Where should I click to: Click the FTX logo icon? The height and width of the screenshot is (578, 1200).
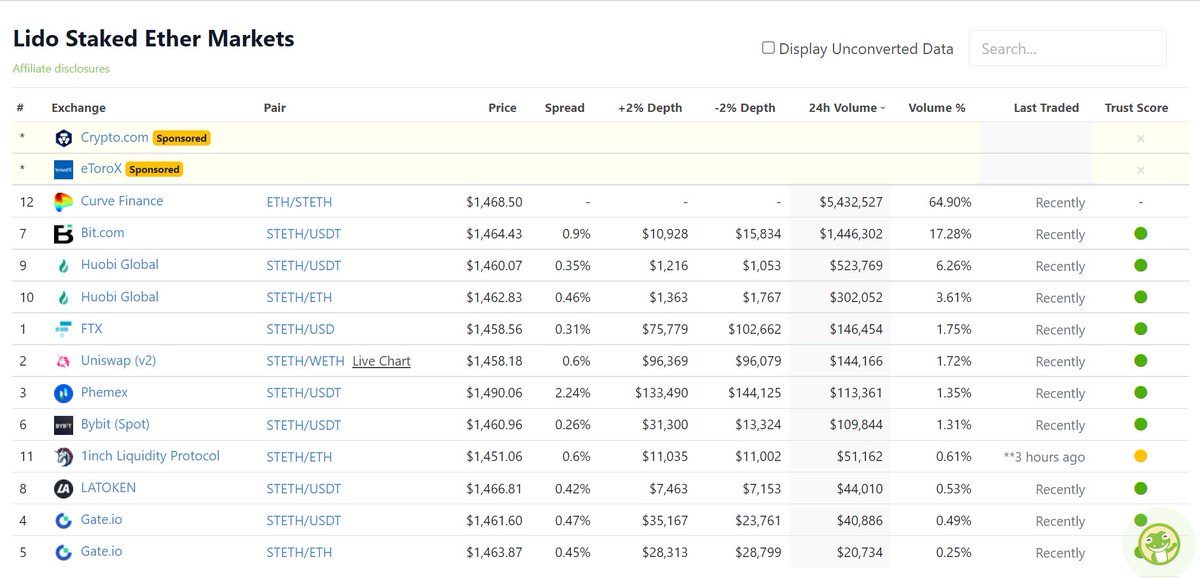click(64, 329)
